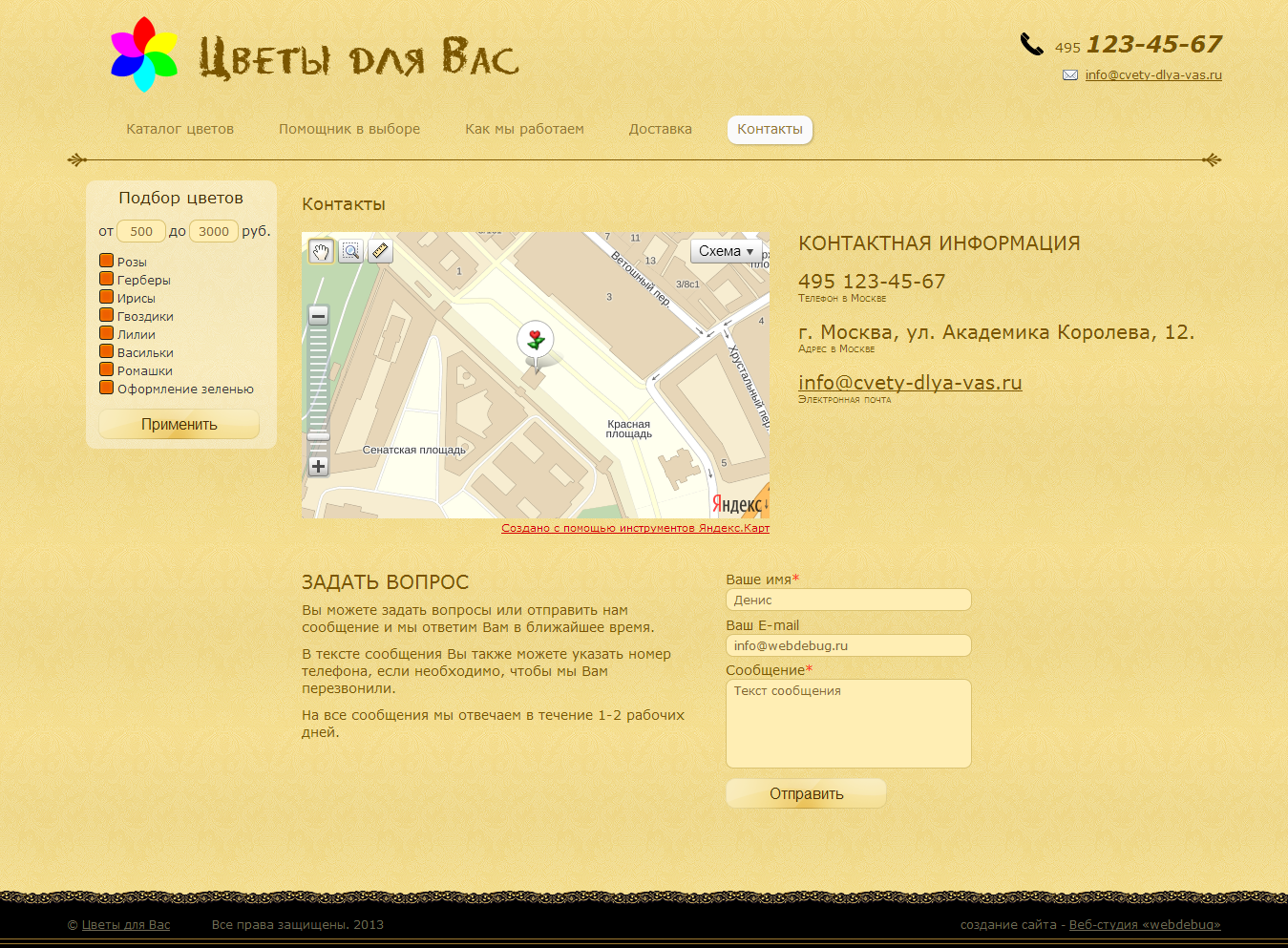The width and height of the screenshot is (1288, 948).
Task: Open the Веб-студия «webdebug» footer link
Action: coord(1144,924)
